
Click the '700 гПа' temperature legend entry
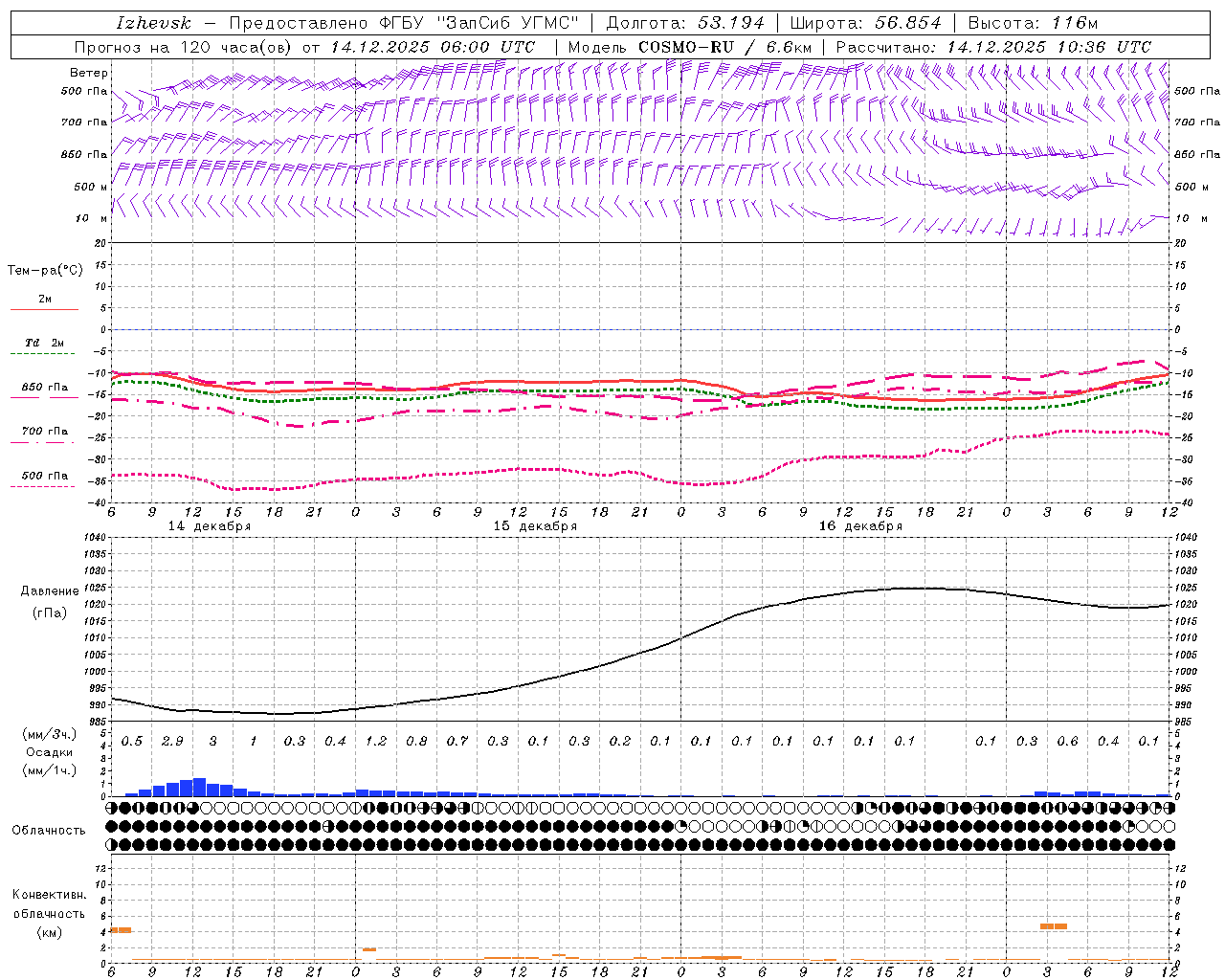click(45, 431)
